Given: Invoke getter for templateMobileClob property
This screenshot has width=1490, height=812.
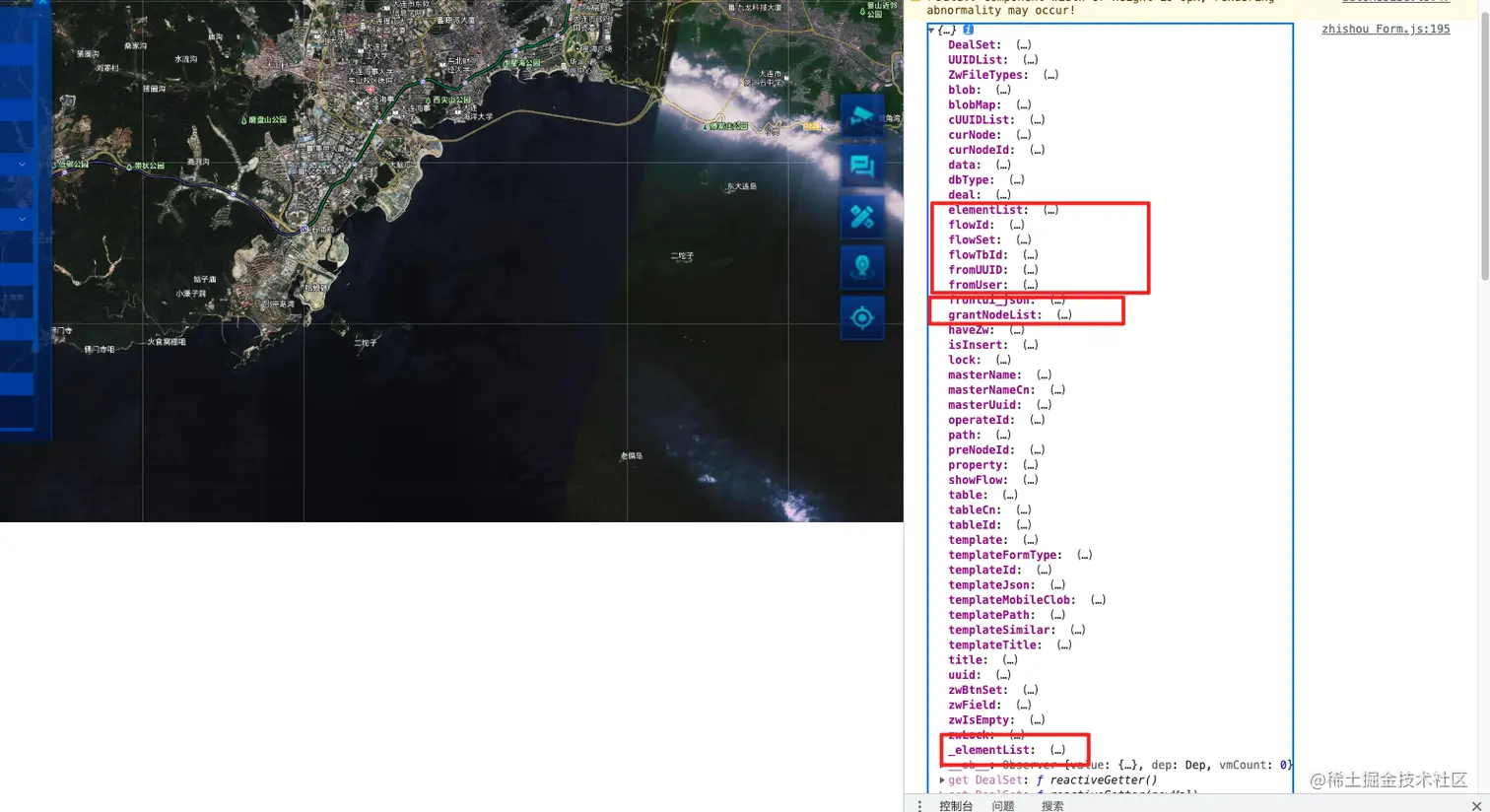Looking at the screenshot, I should [1098, 600].
